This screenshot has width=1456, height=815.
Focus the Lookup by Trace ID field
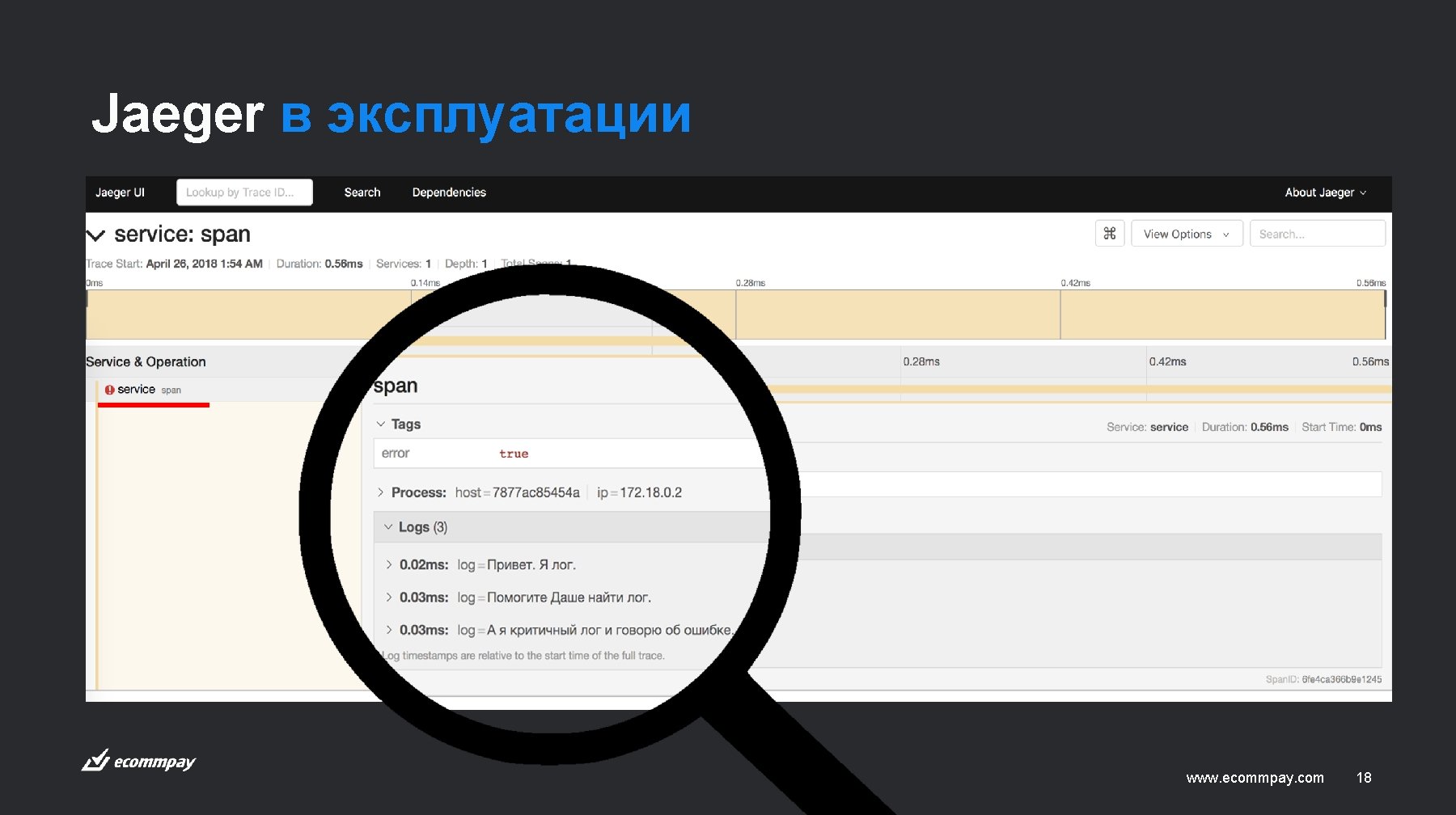244,192
